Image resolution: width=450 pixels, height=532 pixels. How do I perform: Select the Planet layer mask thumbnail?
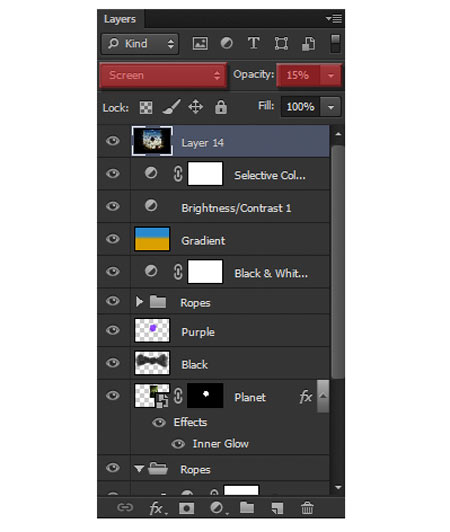click(205, 396)
